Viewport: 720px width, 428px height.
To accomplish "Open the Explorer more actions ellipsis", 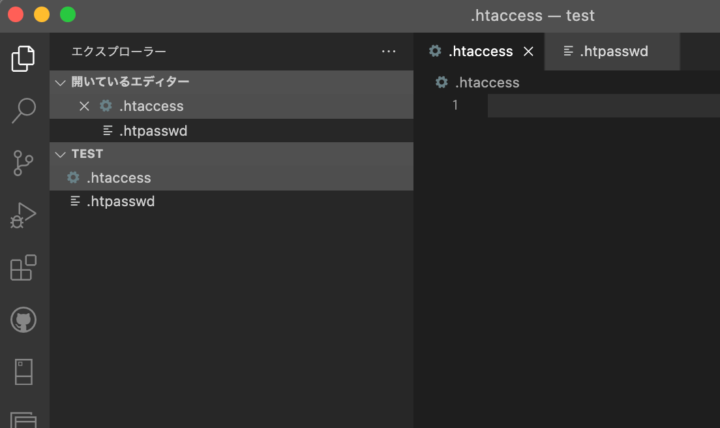I will (388, 51).
